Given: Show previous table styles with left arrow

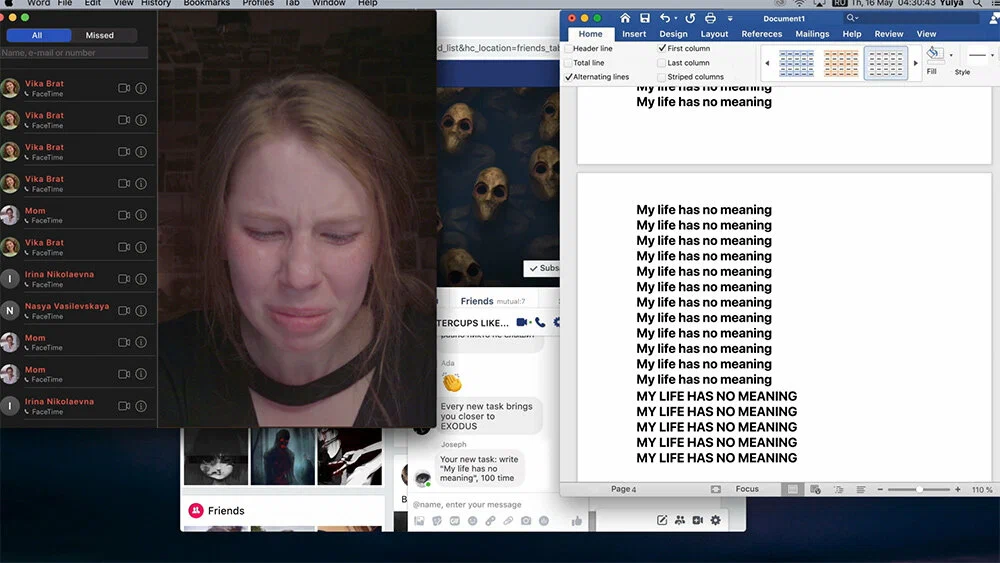Looking at the screenshot, I should coord(767,63).
